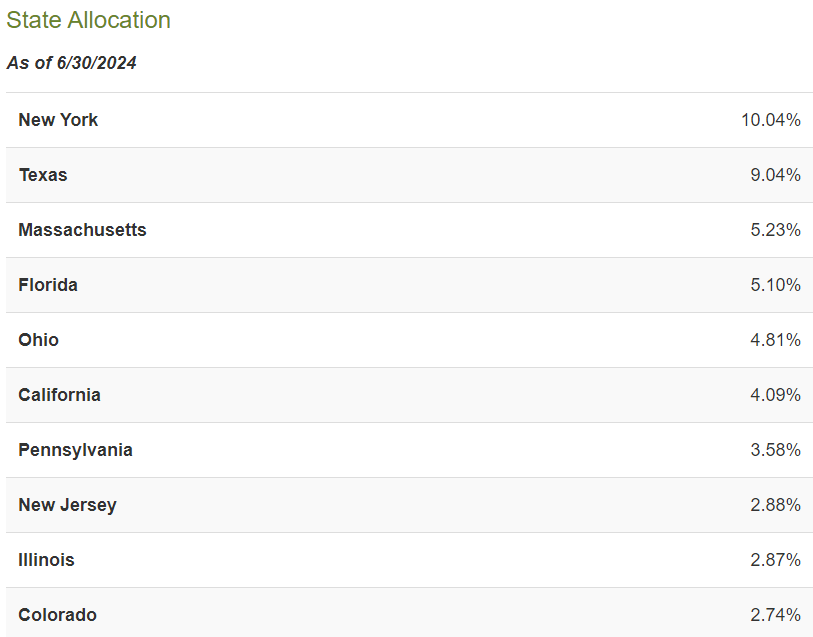Click the State Allocation heading
Viewport: 813px width, 637px height.
[x=88, y=20]
